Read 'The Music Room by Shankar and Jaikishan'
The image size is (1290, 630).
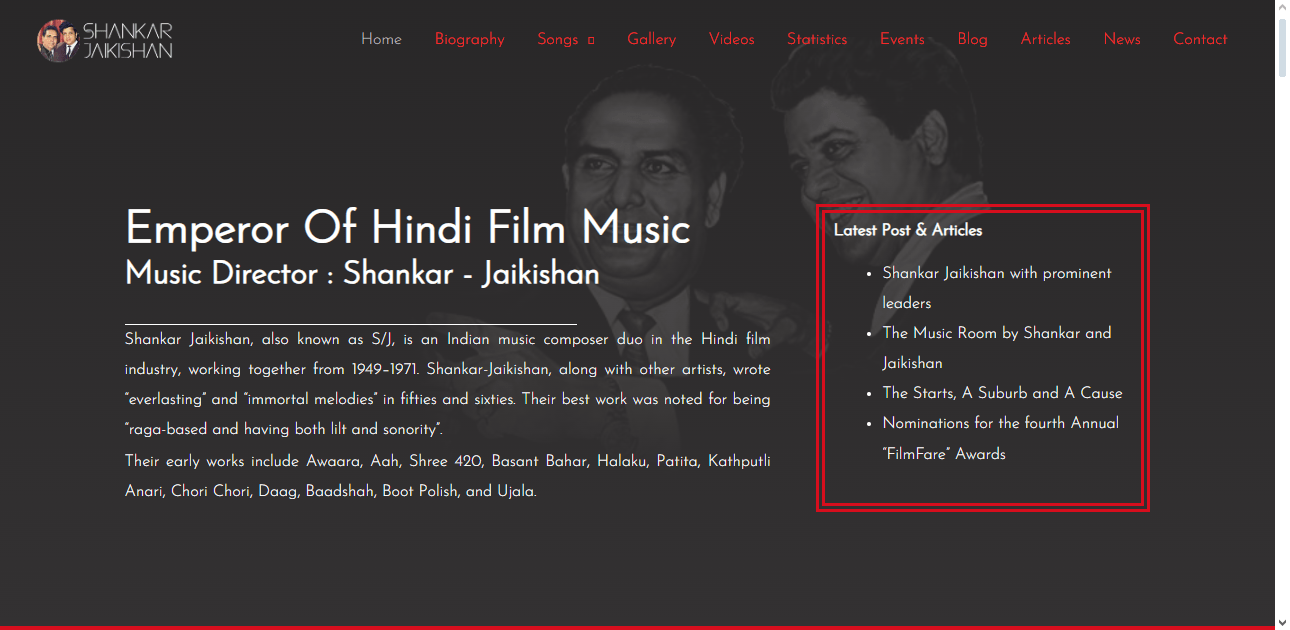coord(996,333)
